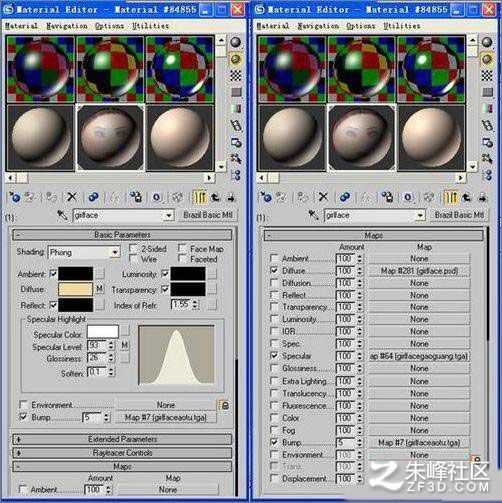Enable the Glossiness map checkbox
The width and height of the screenshot is (502, 503).
pos(274,368)
